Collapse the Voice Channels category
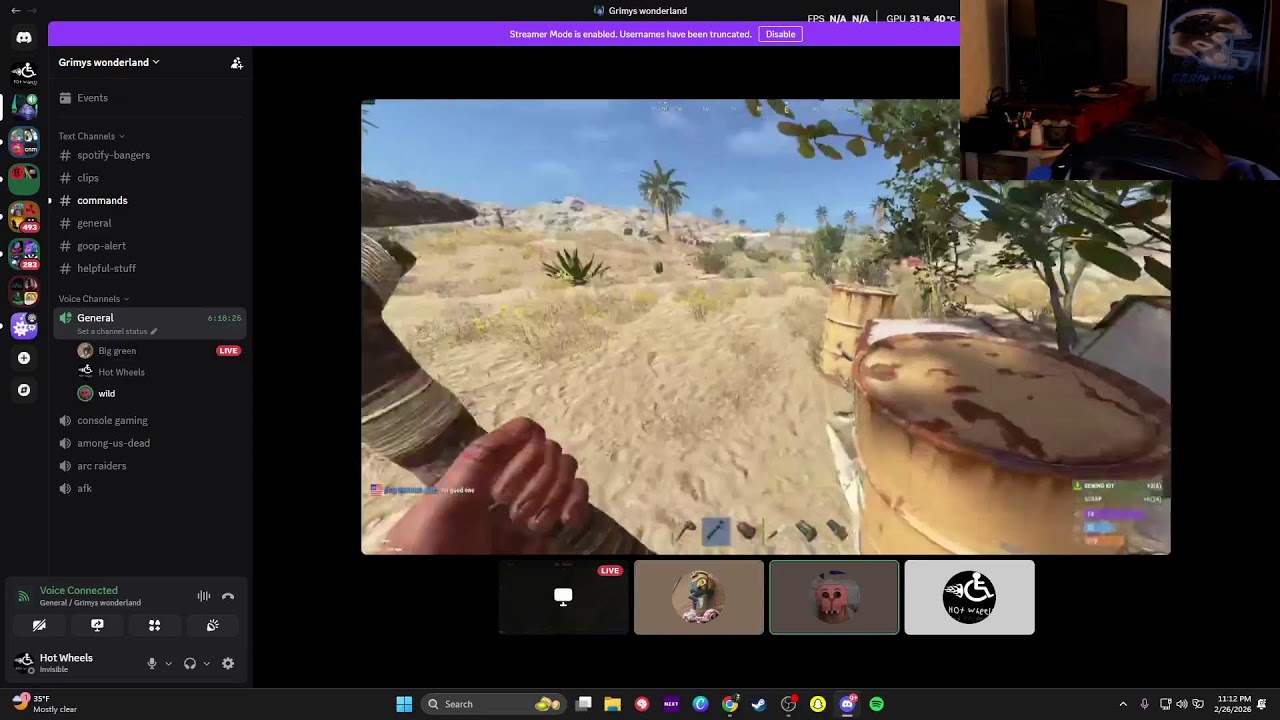This screenshot has height=720, width=1280. (93, 299)
